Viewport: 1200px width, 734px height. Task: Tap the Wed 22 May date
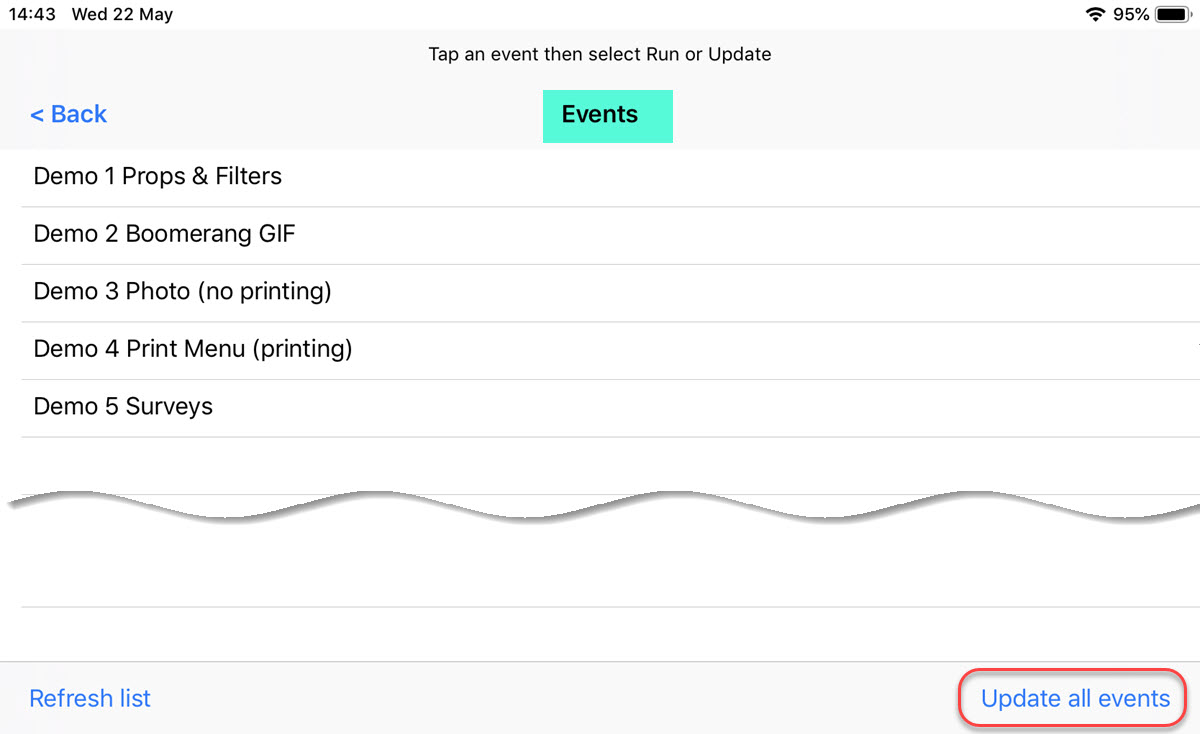coord(122,14)
